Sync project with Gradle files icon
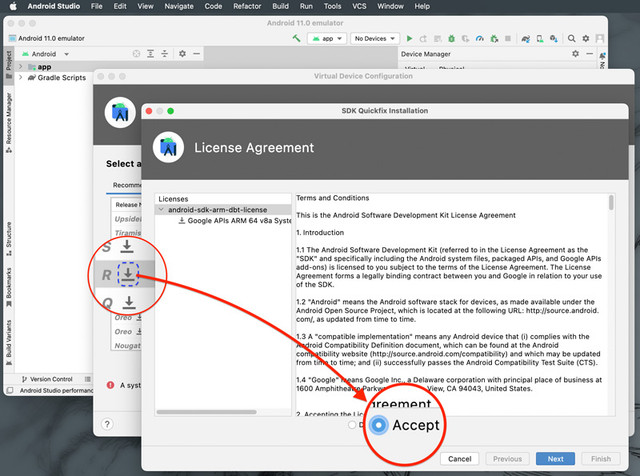This screenshot has height=476, width=640. [526, 38]
